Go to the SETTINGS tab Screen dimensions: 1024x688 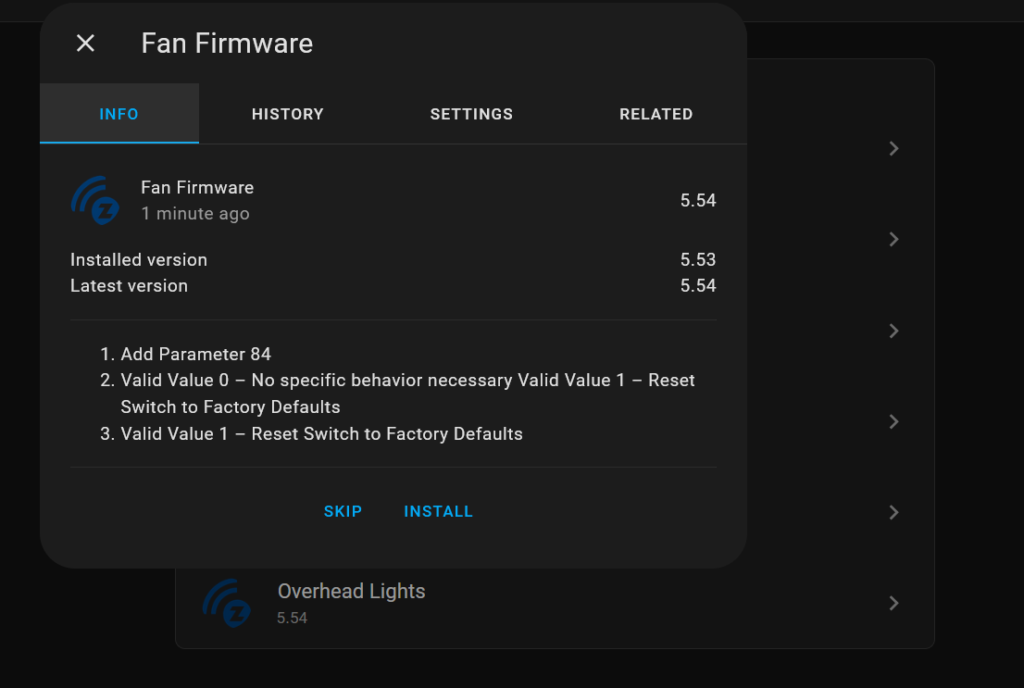472,114
